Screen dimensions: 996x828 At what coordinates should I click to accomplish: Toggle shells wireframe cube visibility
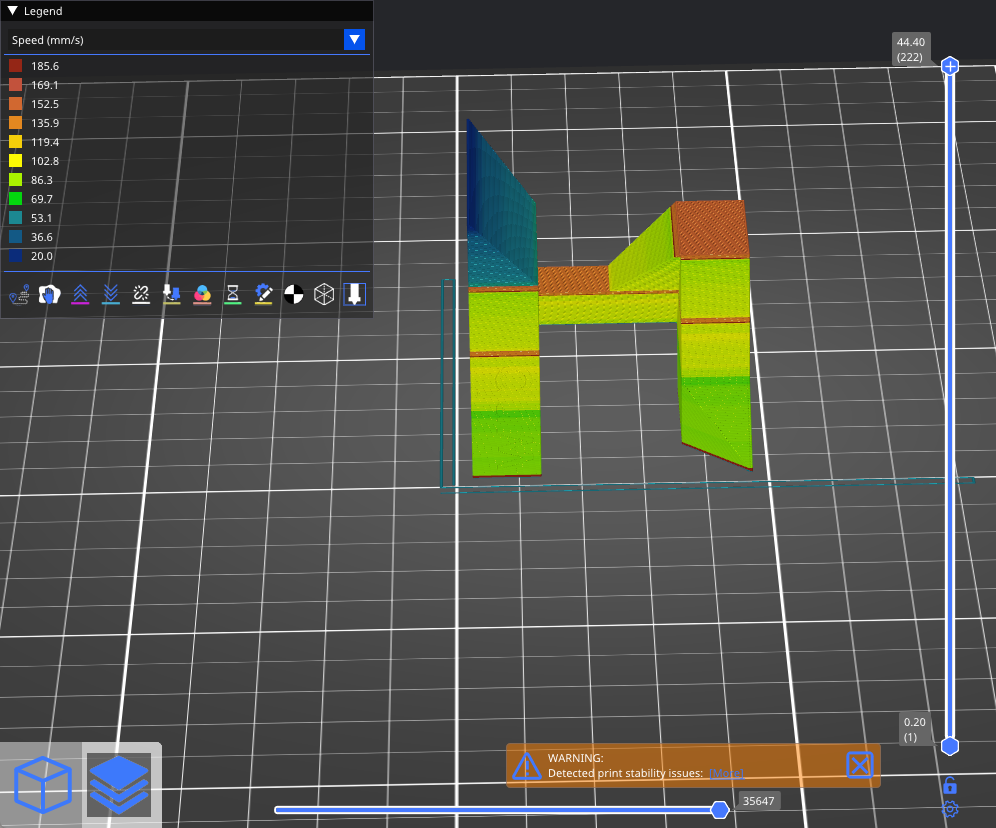click(324, 294)
